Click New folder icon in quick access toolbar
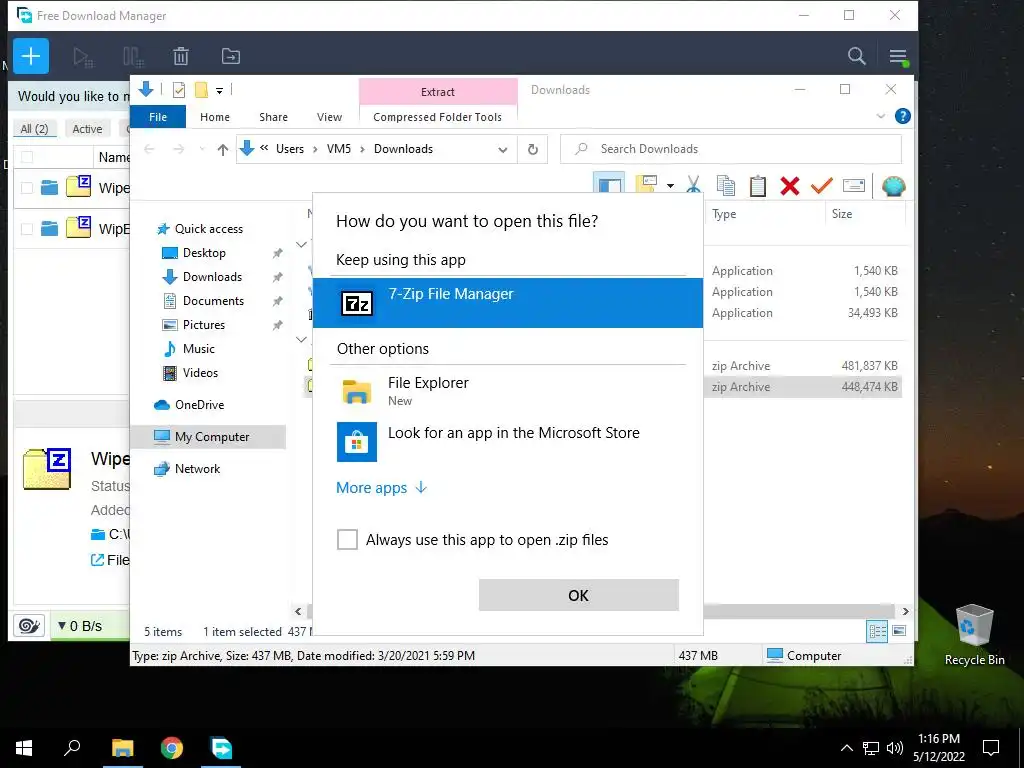The image size is (1024, 768). pos(202,90)
